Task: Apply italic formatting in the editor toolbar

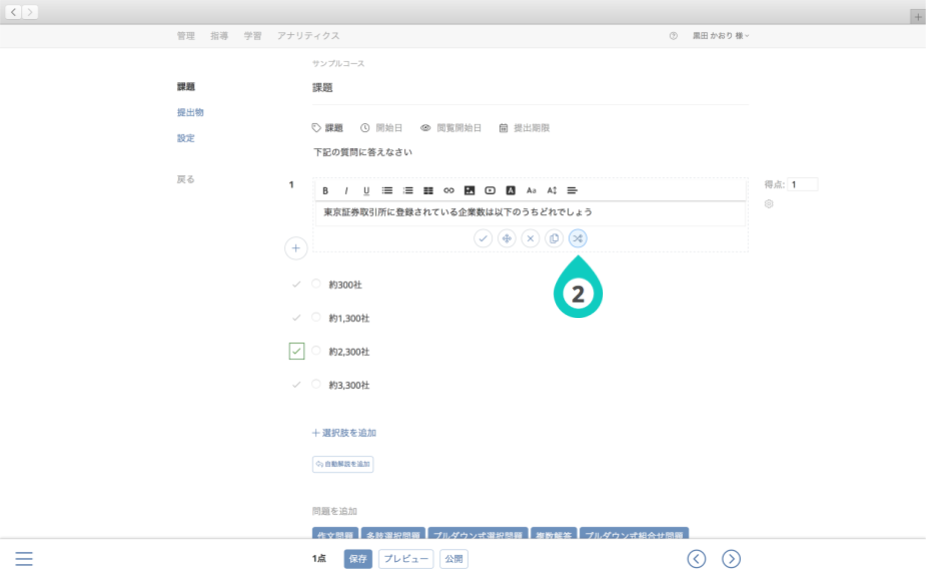Action: (x=346, y=190)
